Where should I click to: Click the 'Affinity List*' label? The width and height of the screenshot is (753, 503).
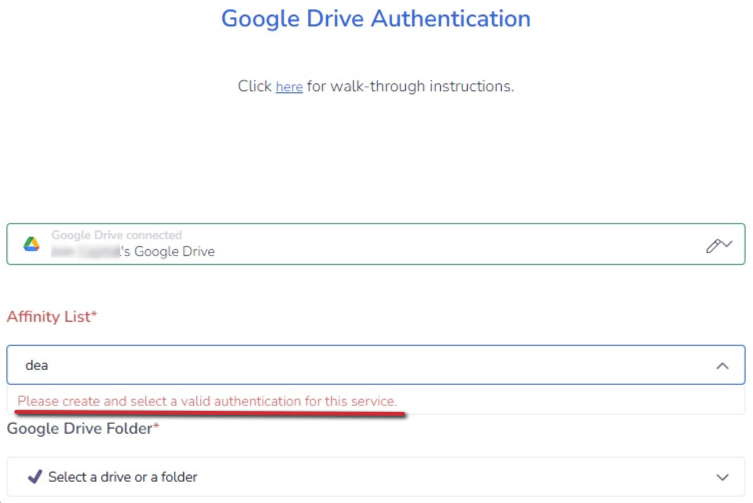point(52,317)
